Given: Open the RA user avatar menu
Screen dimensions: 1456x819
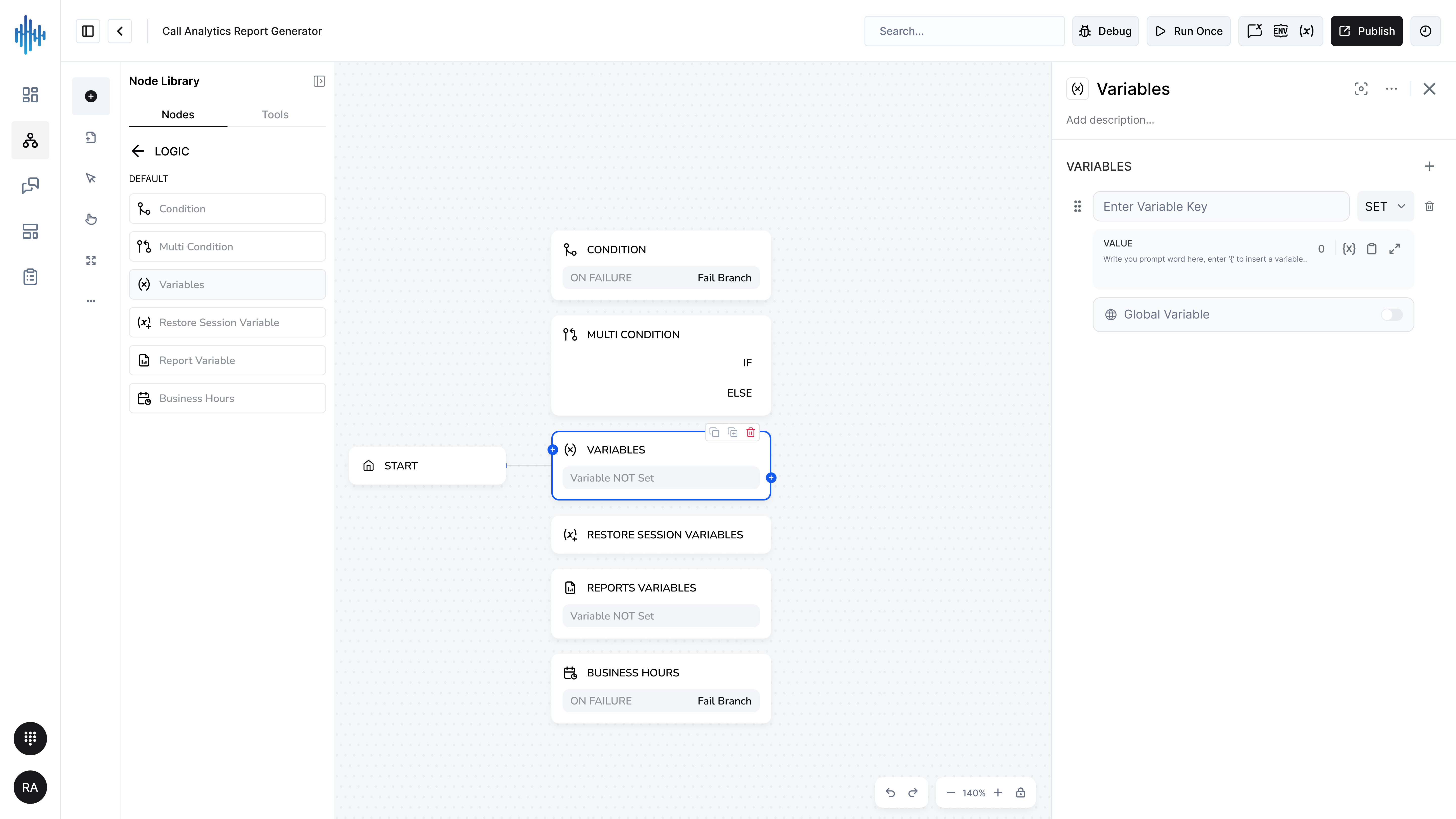Looking at the screenshot, I should click(30, 787).
